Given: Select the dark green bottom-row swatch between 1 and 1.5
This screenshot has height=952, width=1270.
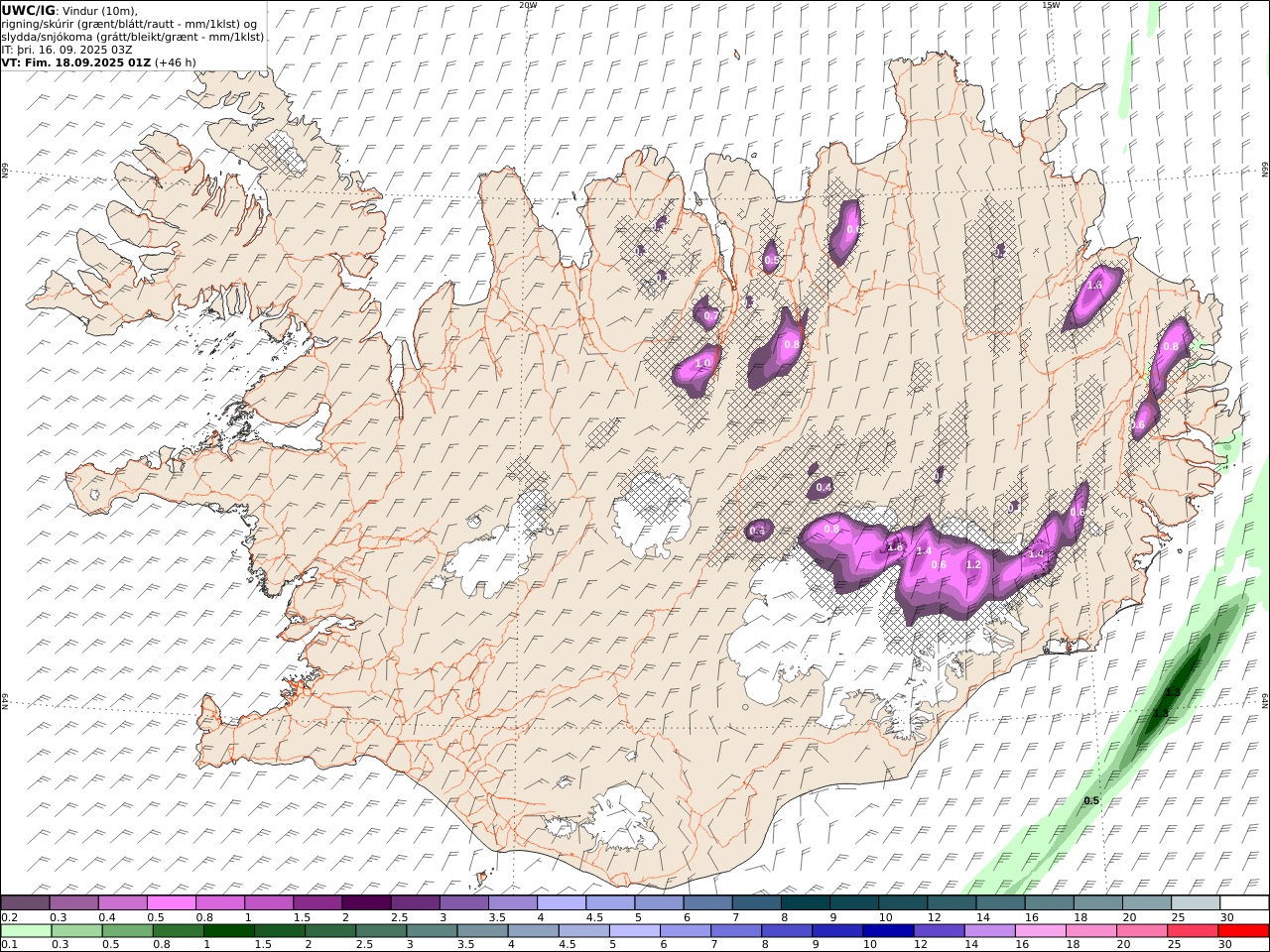Looking at the screenshot, I should coord(229,930).
